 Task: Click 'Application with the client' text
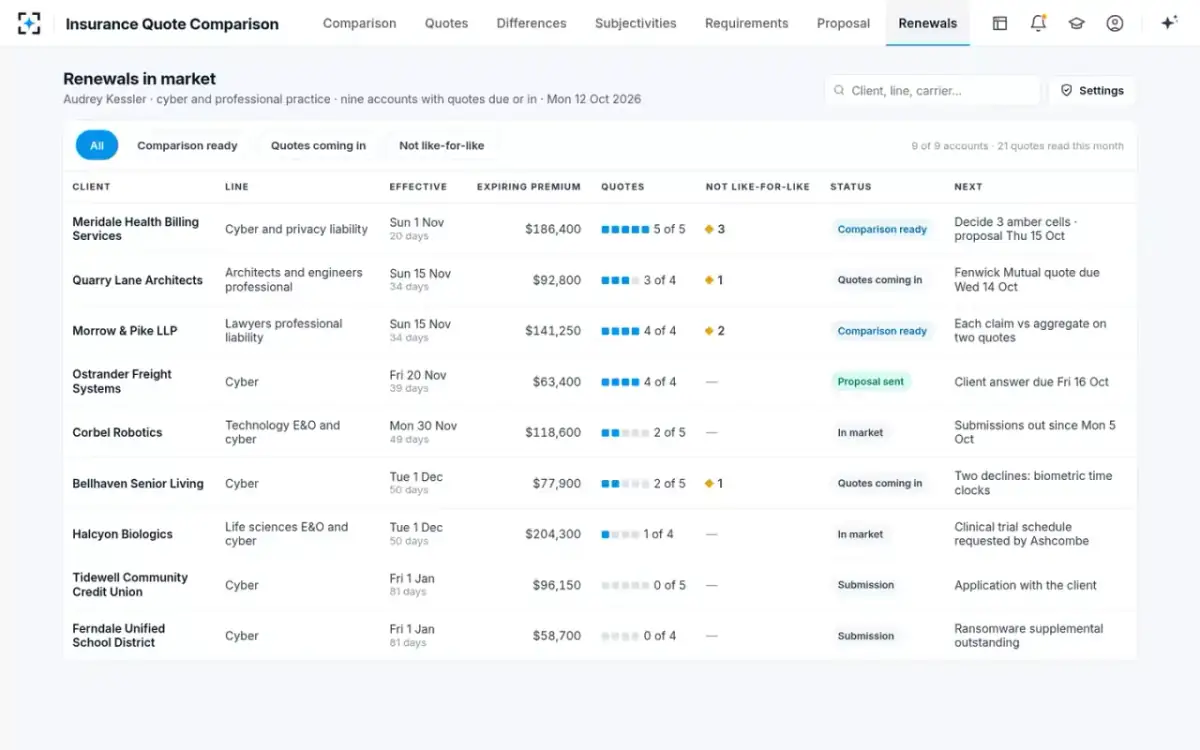click(1025, 585)
